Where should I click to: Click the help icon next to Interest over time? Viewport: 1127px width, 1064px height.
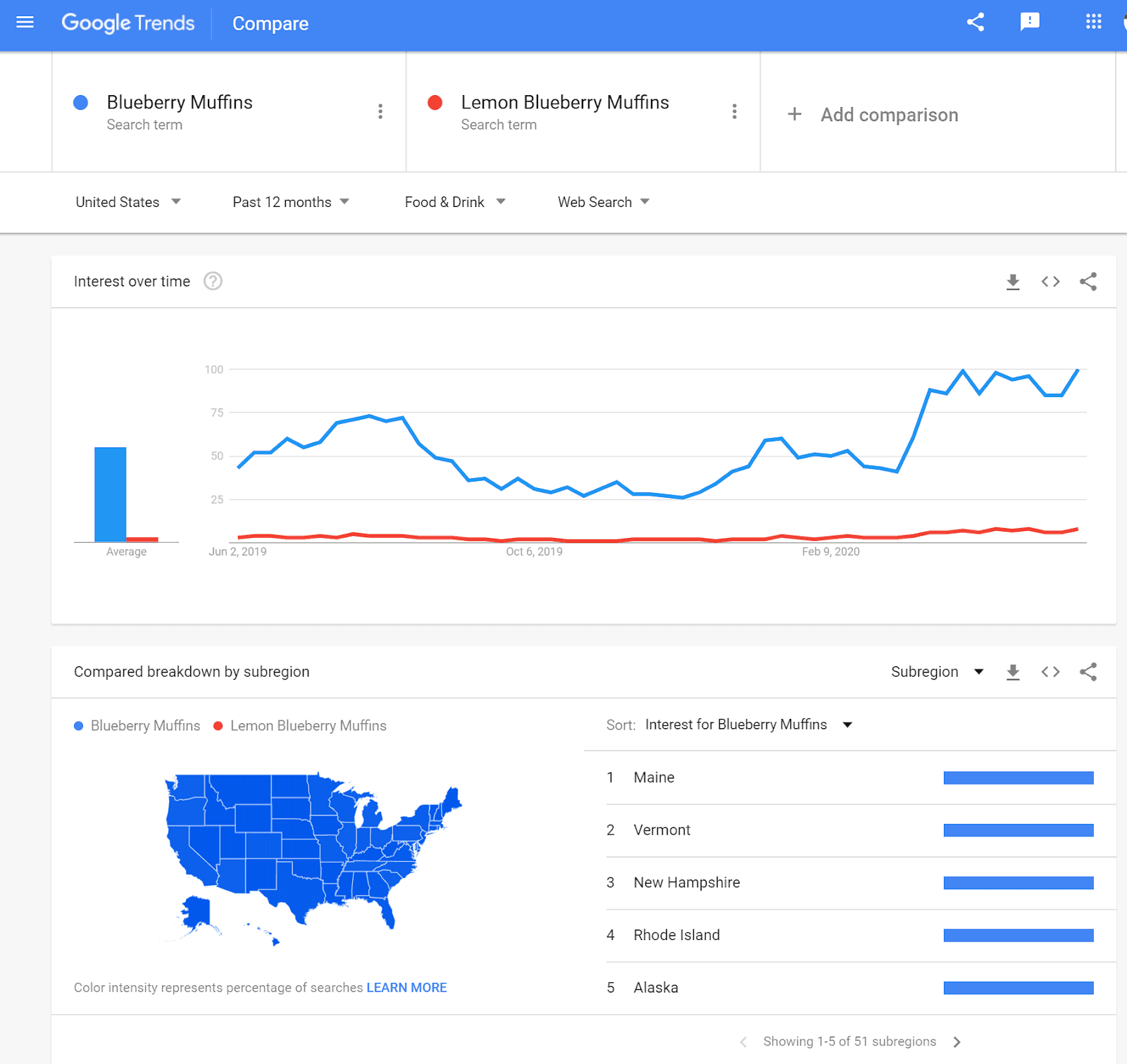(213, 281)
